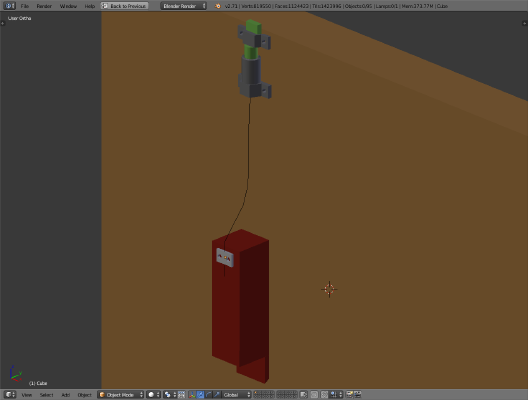Open the Blender Render engine dropdown
Viewport: 528px width, 400px height.
[184, 6]
